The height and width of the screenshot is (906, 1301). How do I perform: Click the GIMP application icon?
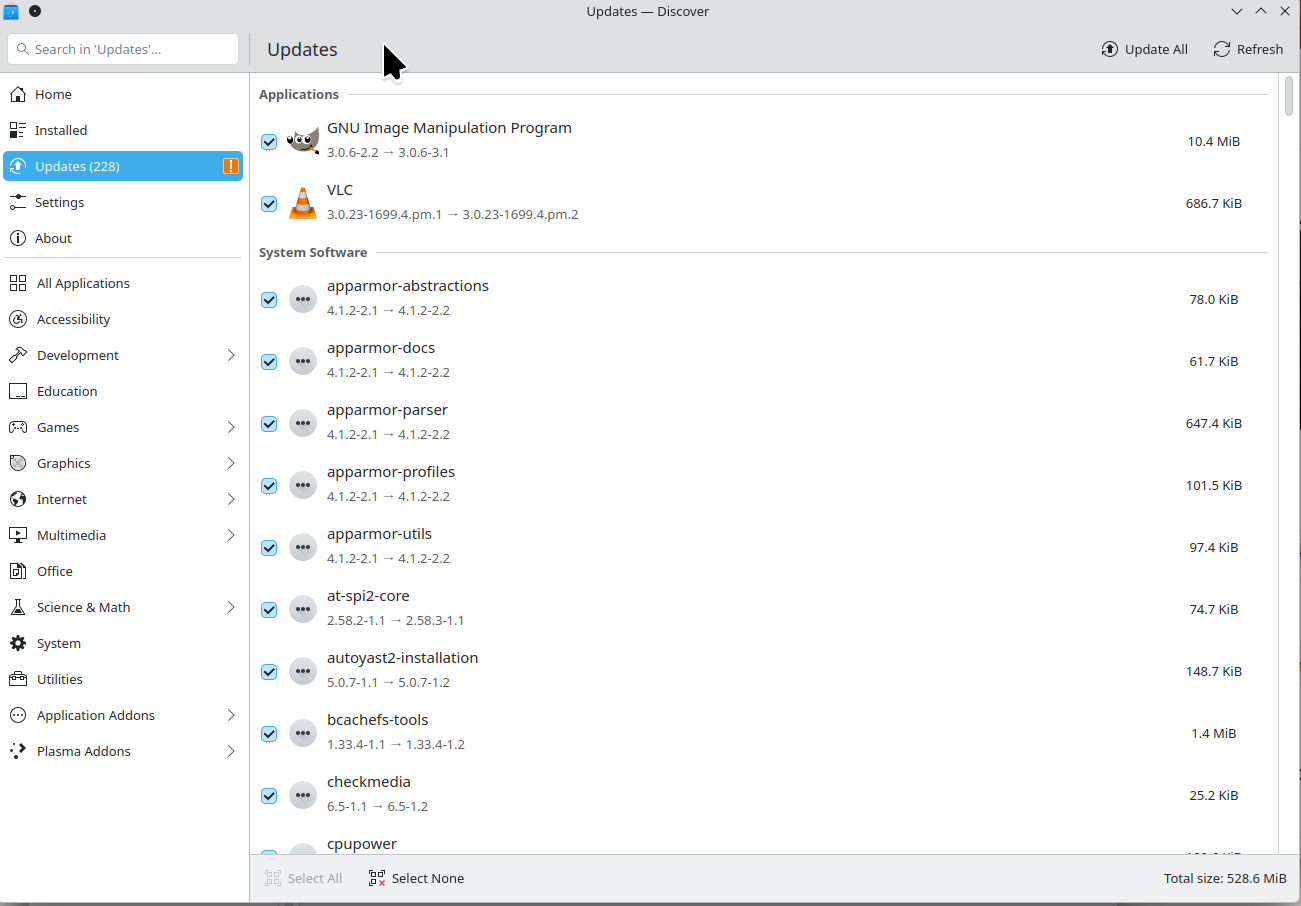[x=303, y=141]
